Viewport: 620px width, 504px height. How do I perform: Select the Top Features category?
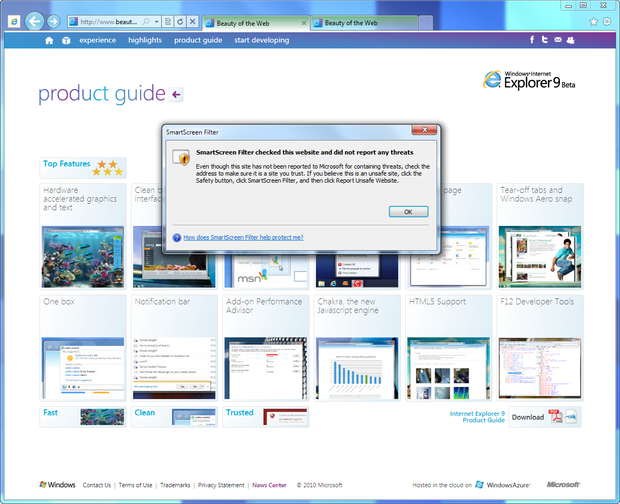(83, 168)
